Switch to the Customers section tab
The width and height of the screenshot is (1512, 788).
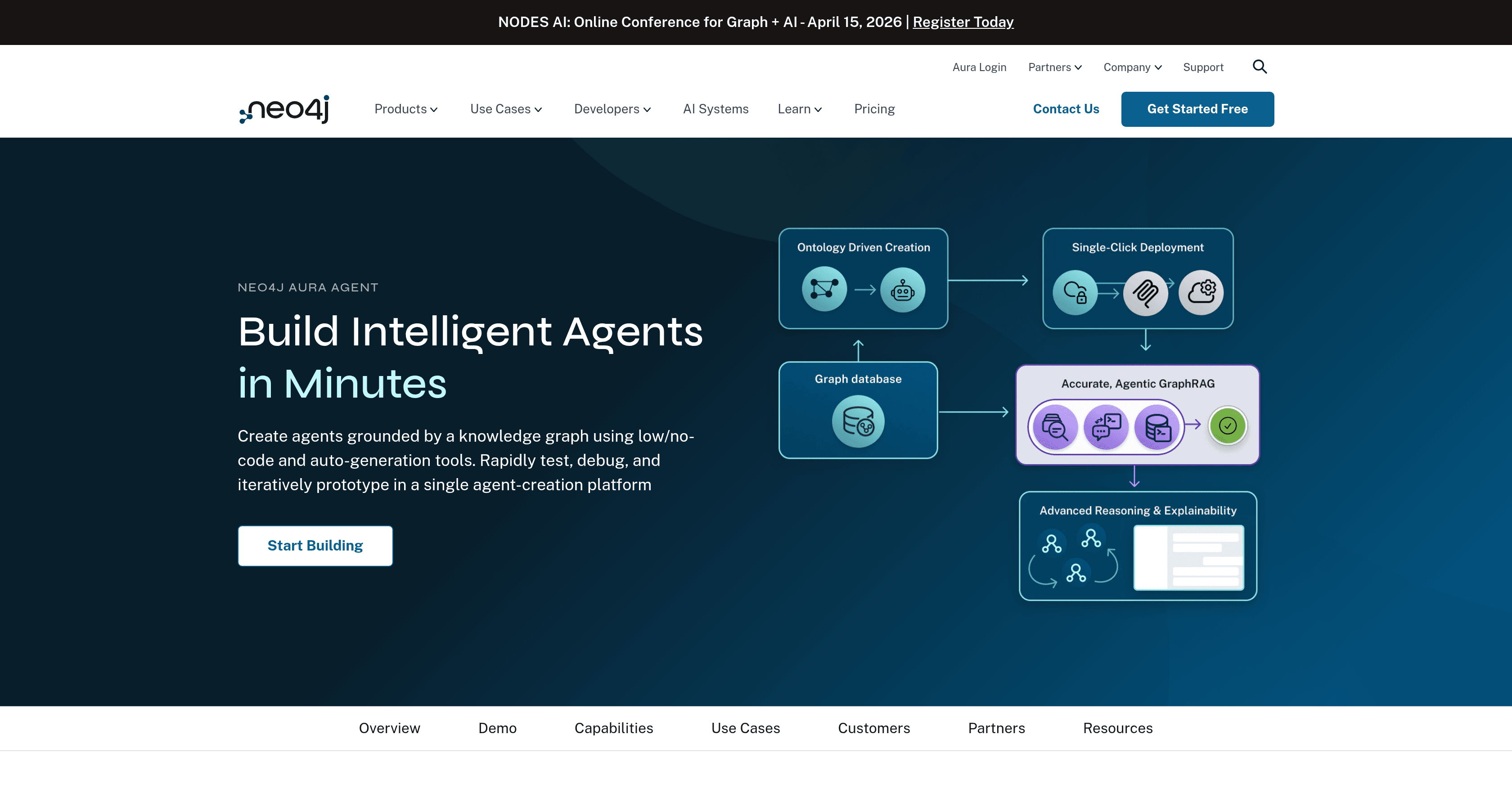(874, 728)
